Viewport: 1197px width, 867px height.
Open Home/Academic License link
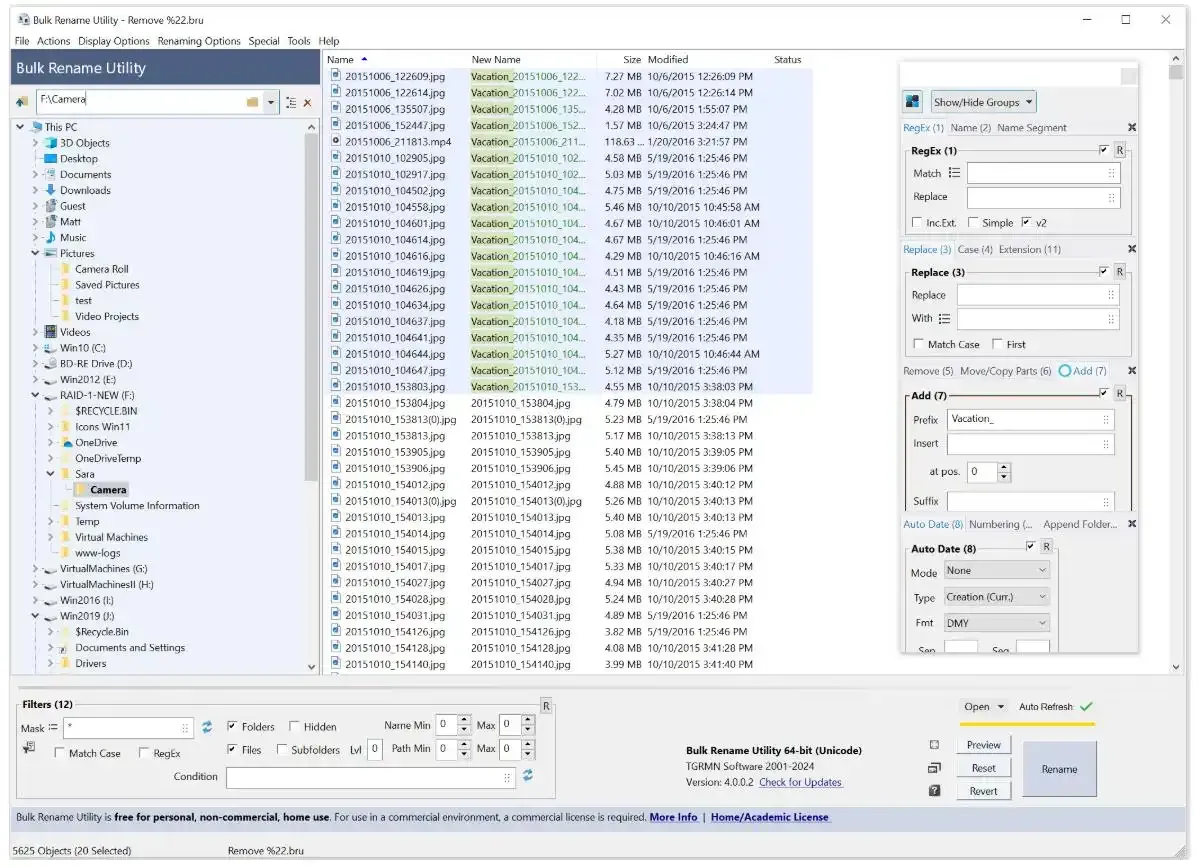[770, 817]
